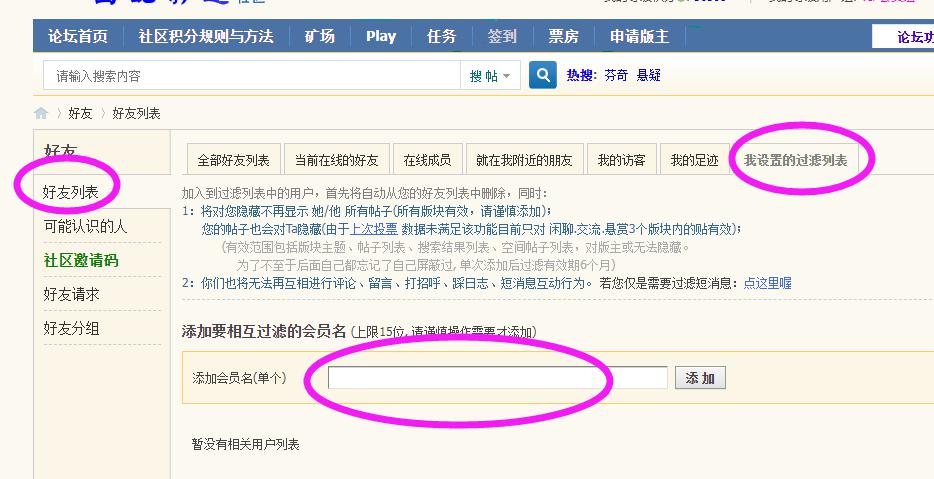Click hot search term 芬奇
This screenshot has height=479, width=934.
(x=616, y=75)
